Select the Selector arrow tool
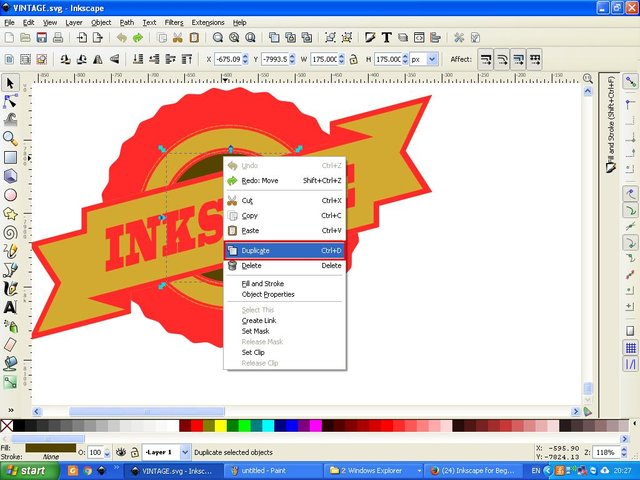This screenshot has height=480, width=640. 10,83
